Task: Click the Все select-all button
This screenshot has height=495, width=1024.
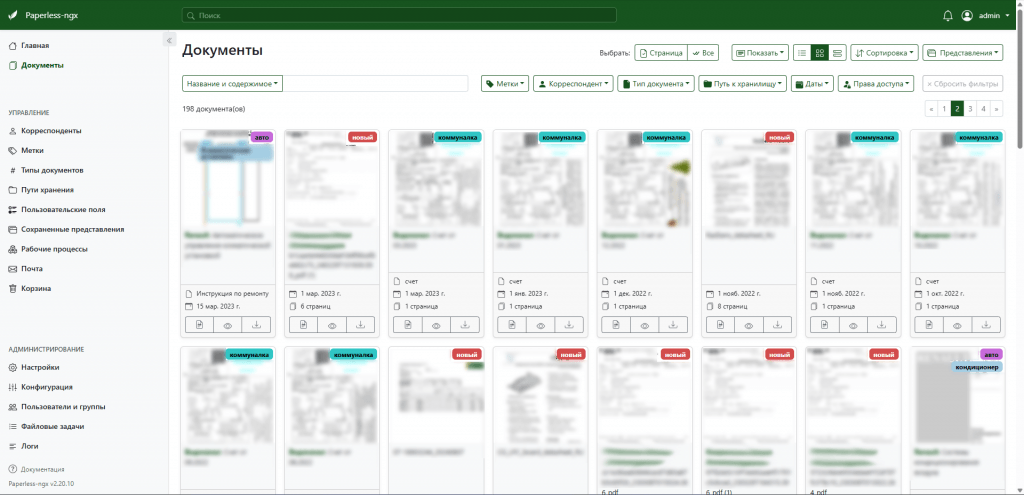Action: [x=703, y=53]
